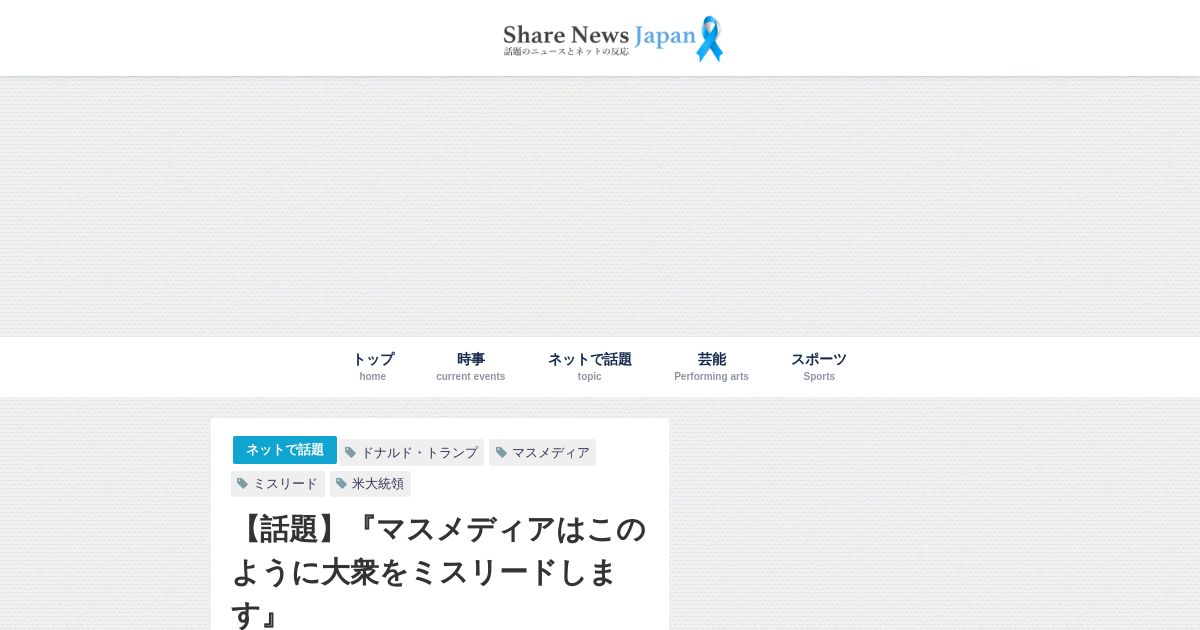Click the logo subtitle 話題のニュースとネットの反応

566,51
